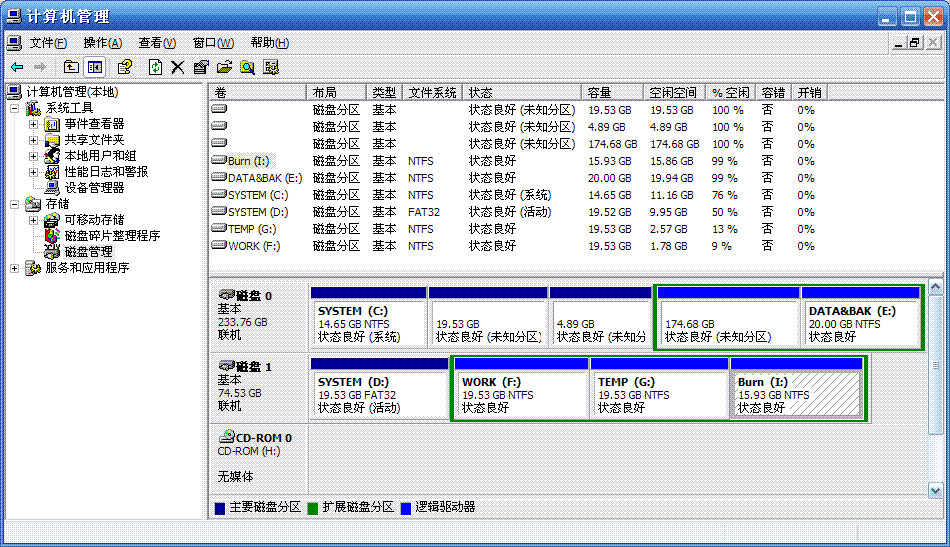Click the 磁盘 1 drive icon
This screenshot has width=950, height=547.
coord(226,366)
